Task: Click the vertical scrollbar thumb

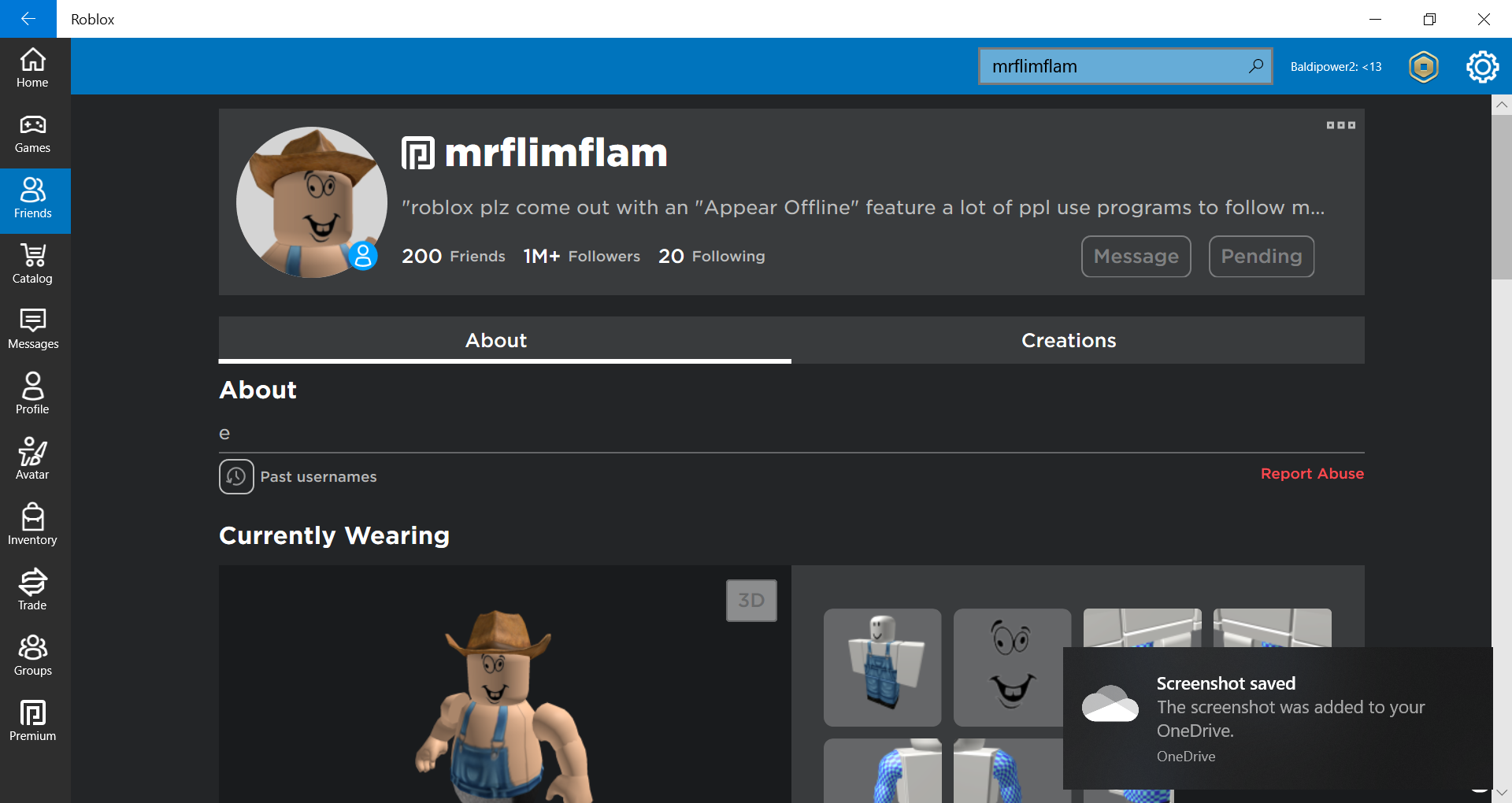Action: (x=1502, y=197)
